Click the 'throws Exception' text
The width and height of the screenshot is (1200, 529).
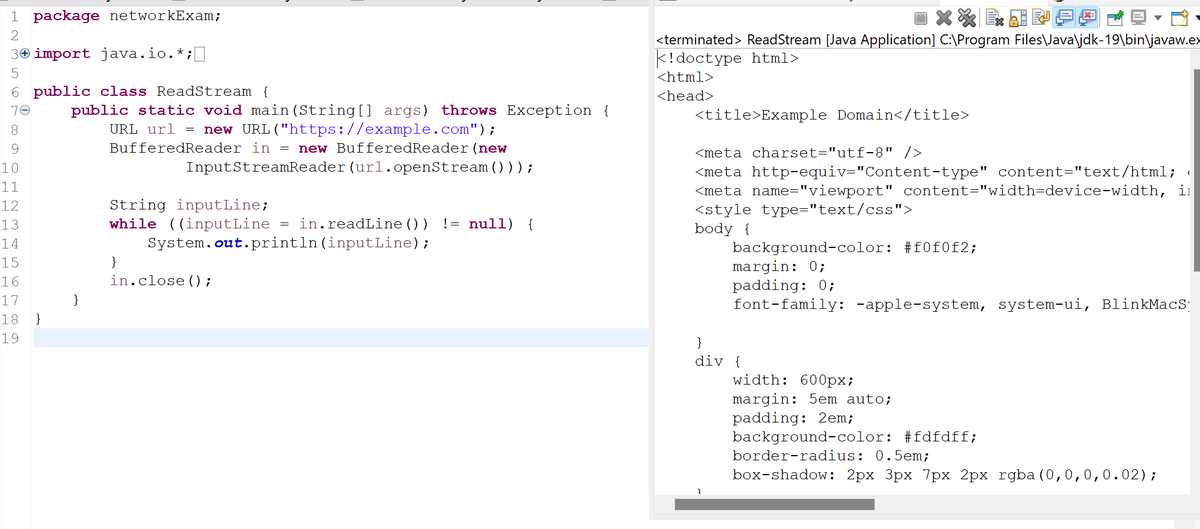point(516,111)
